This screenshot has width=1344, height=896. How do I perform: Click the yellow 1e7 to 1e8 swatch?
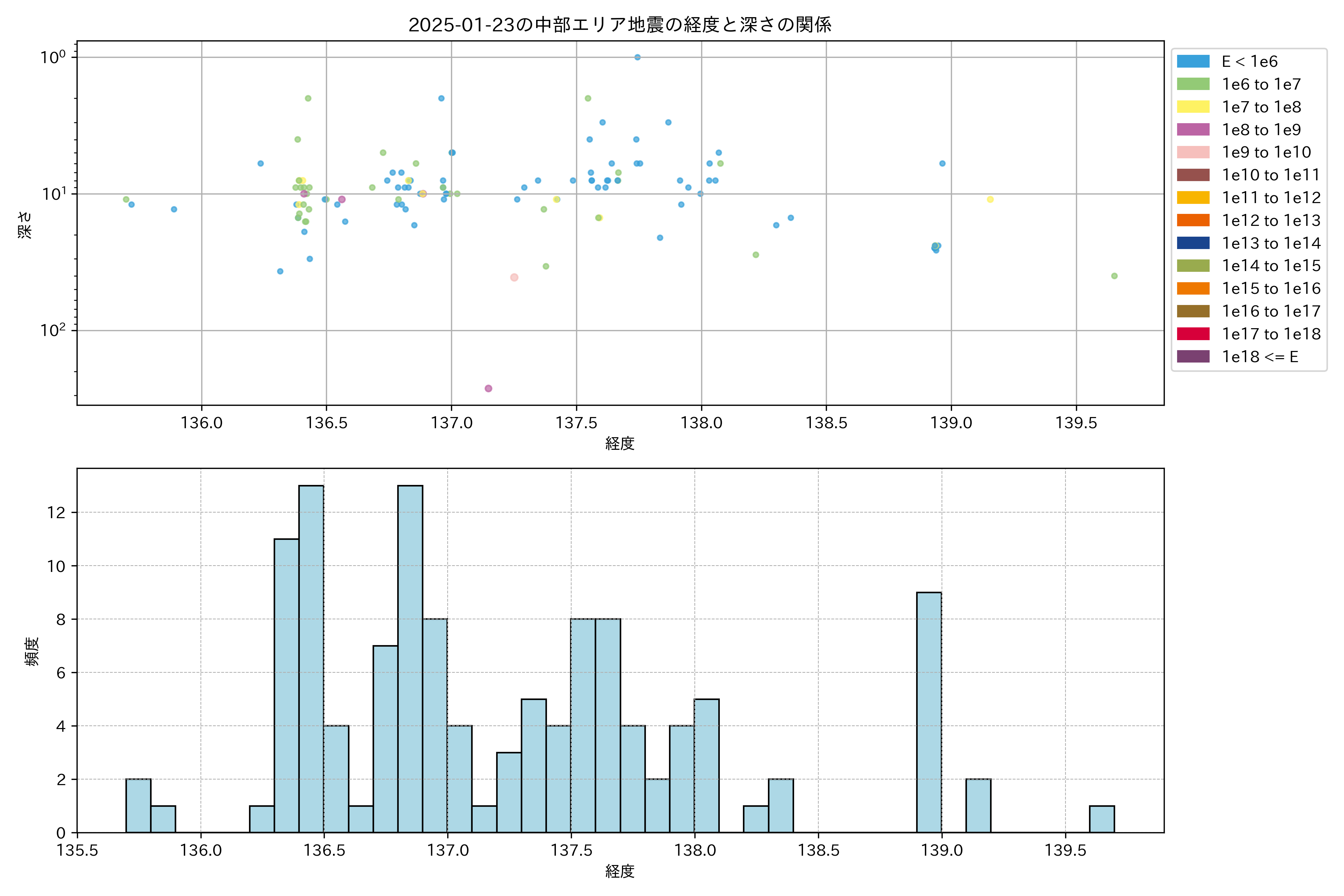(x=1193, y=107)
